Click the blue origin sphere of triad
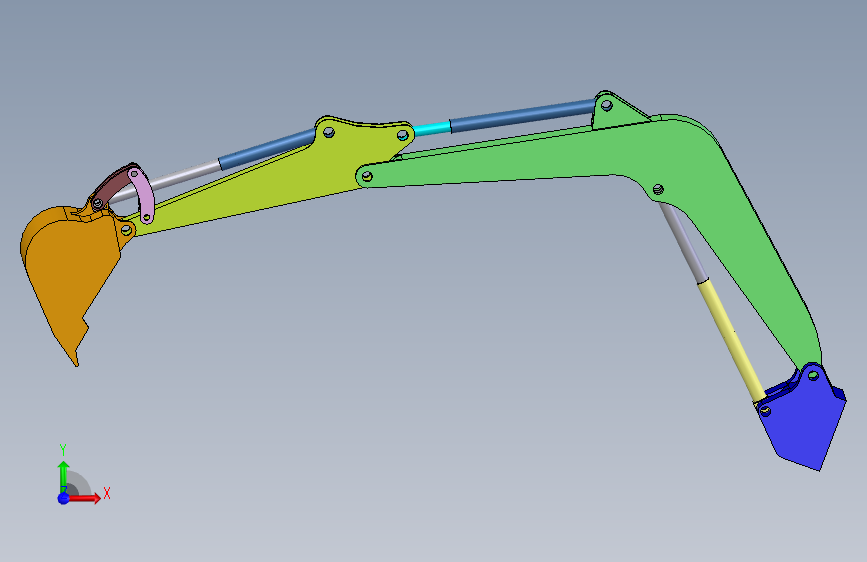The height and width of the screenshot is (562, 867). (x=64, y=498)
